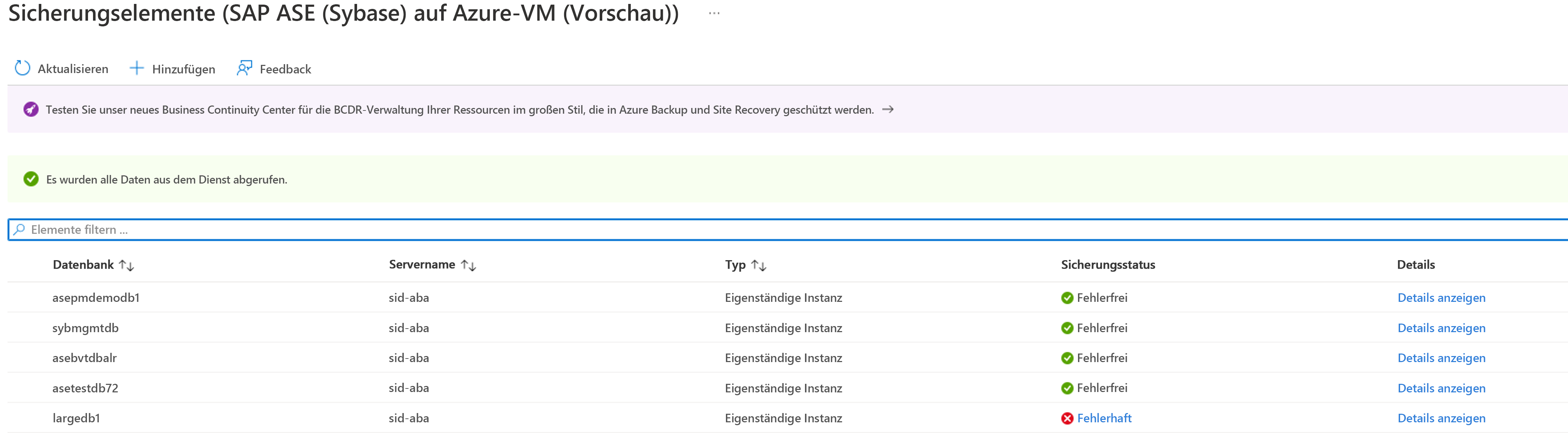The width and height of the screenshot is (1568, 433).
Task: Select the asetestdb72 database row
Action: (x=788, y=388)
